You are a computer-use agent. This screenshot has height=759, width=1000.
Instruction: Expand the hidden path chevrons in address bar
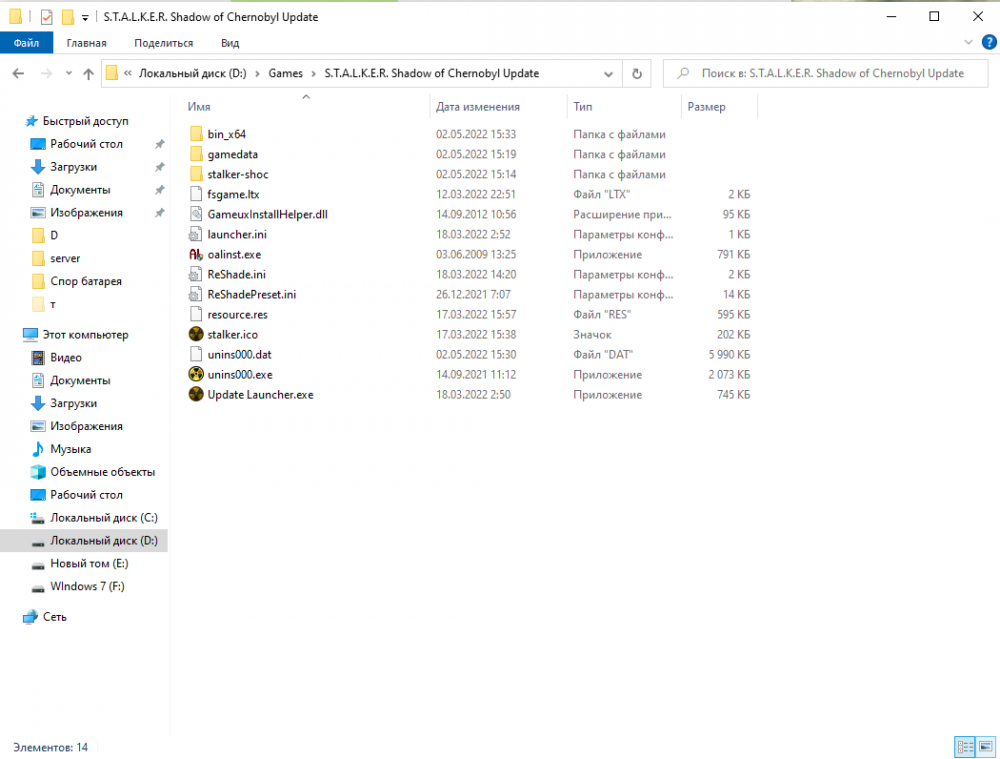pos(128,73)
